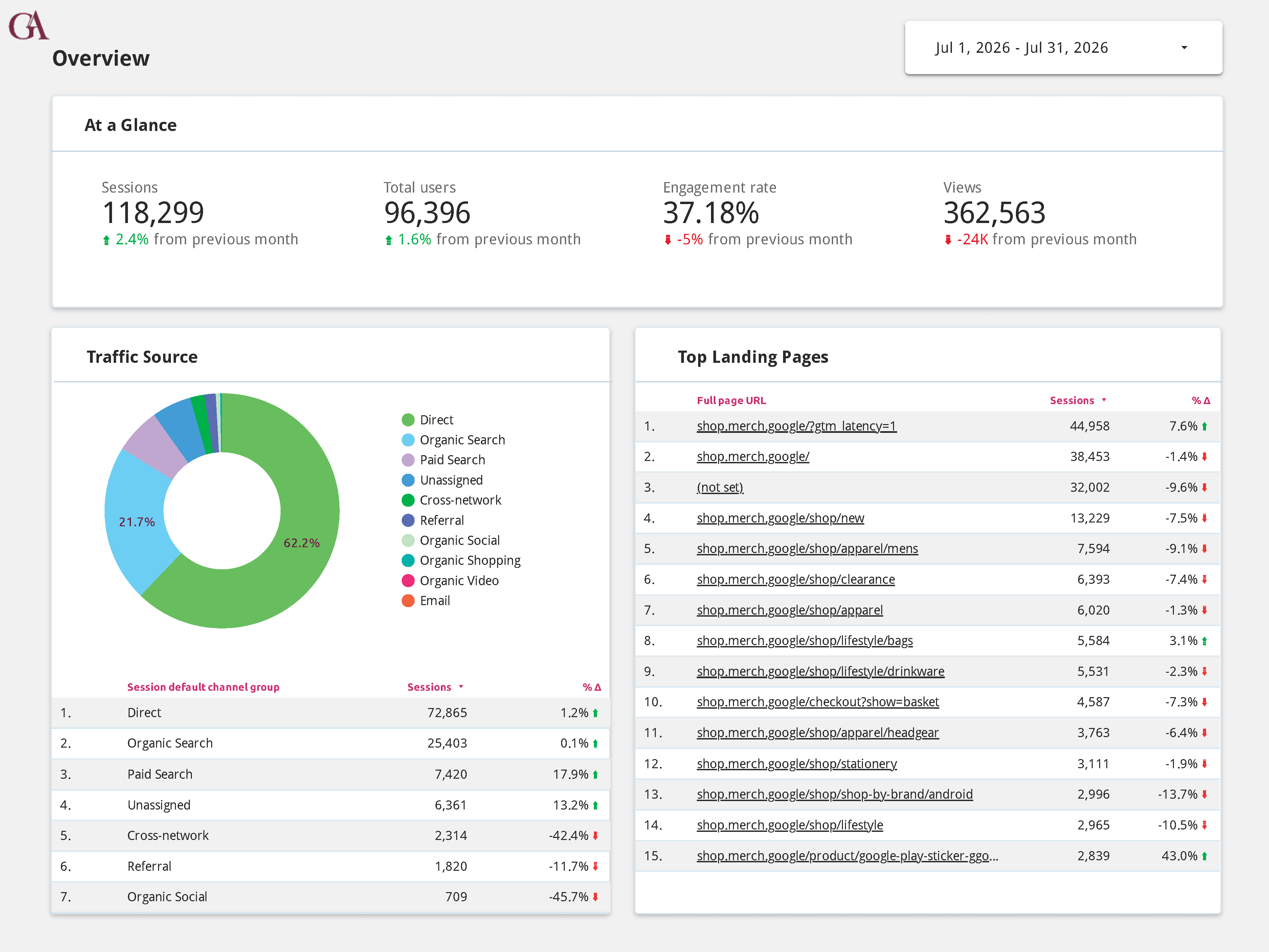Toggle the Organic Search legend dot

pyautogui.click(x=408, y=440)
